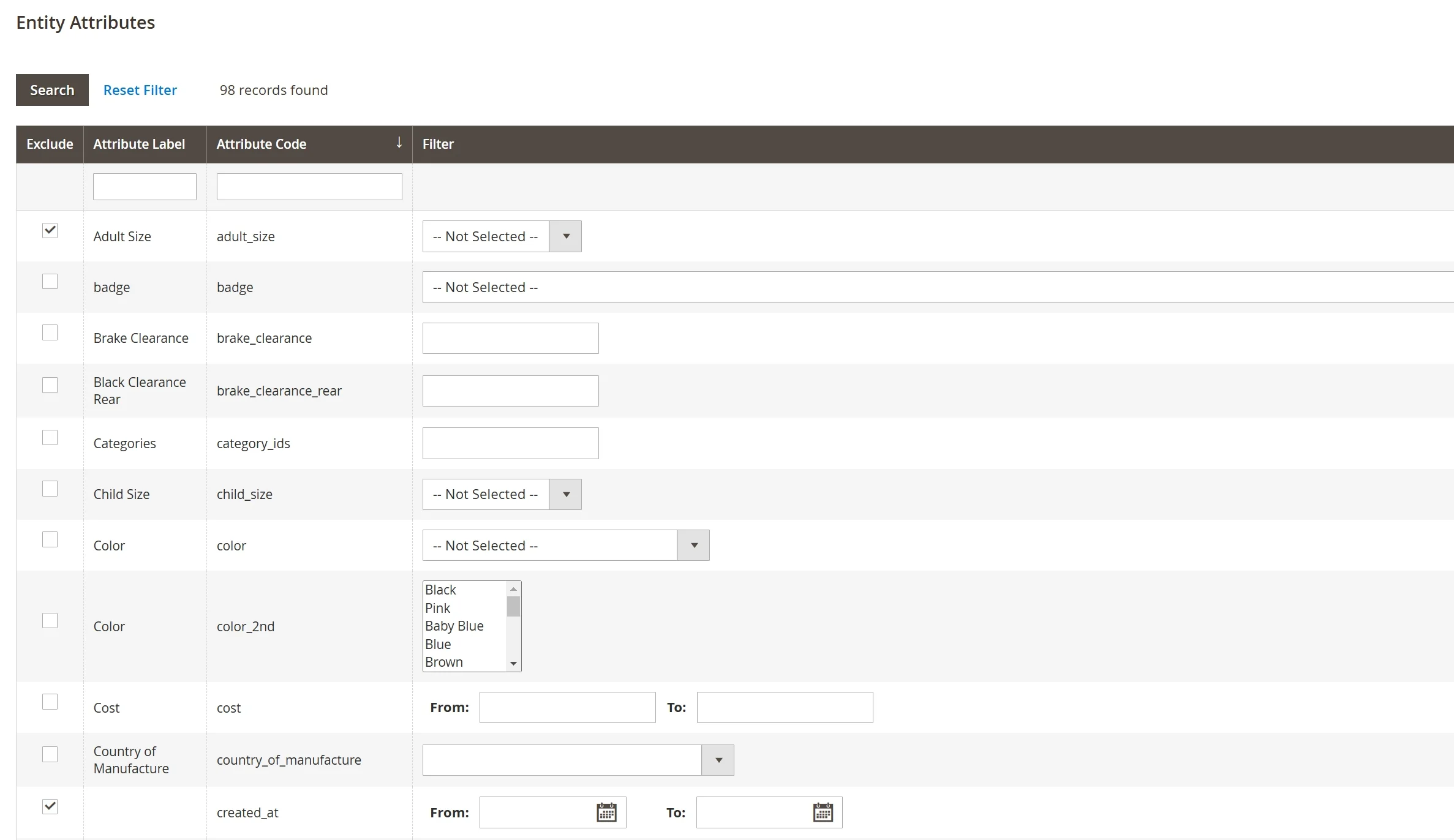The height and width of the screenshot is (840, 1454).
Task: Expand the Country of Manufacture dropdown
Action: (720, 760)
